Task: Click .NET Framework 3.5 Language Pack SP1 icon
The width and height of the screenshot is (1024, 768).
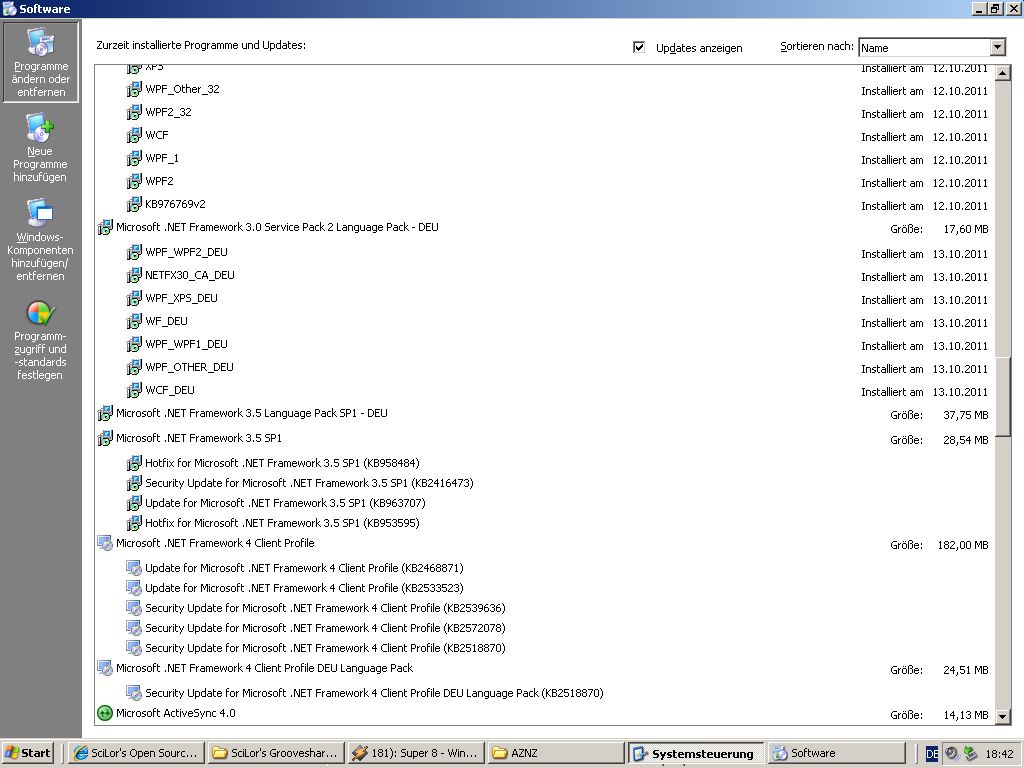Action: point(104,413)
